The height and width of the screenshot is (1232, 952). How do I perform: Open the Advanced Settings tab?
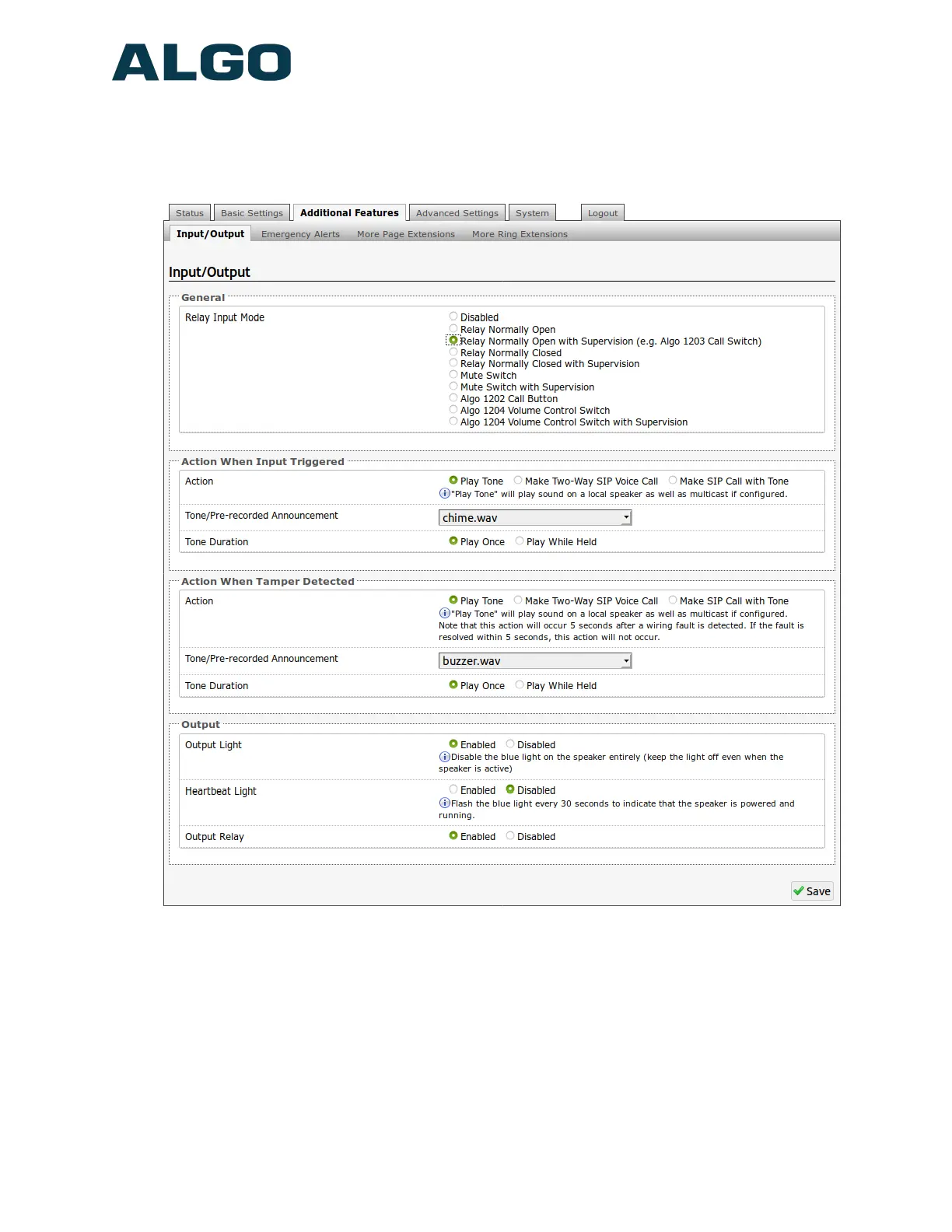click(457, 212)
